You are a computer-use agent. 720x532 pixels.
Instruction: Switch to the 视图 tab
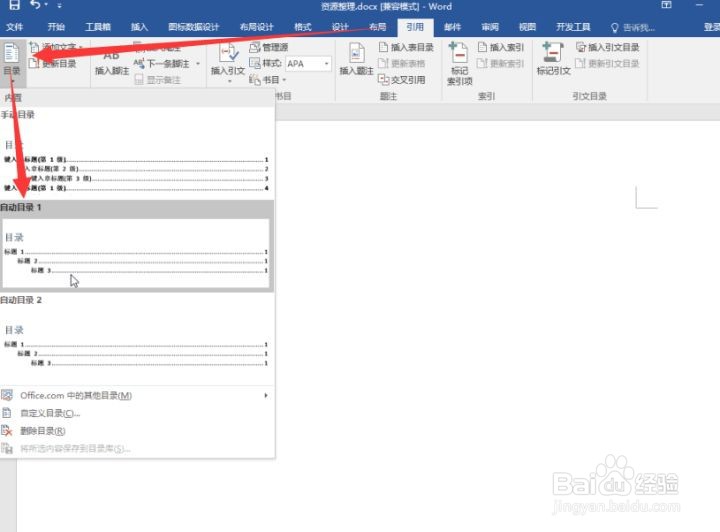(x=527, y=27)
